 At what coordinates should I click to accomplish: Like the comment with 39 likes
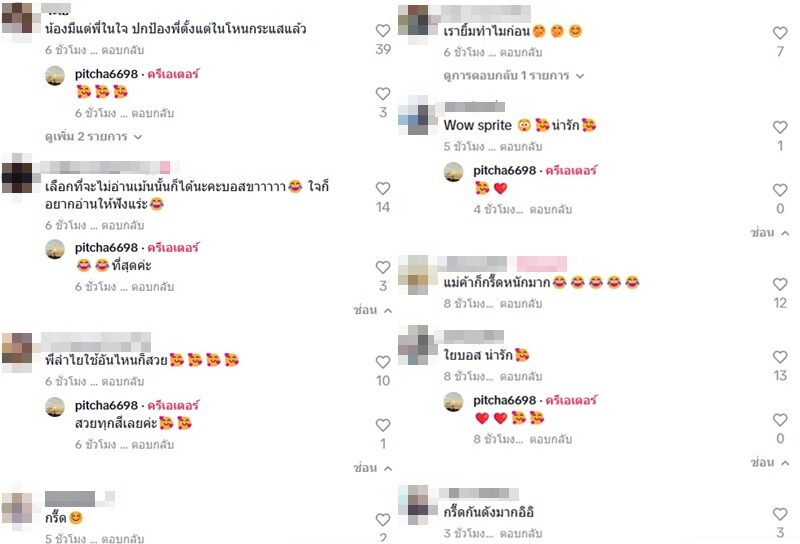tap(383, 31)
